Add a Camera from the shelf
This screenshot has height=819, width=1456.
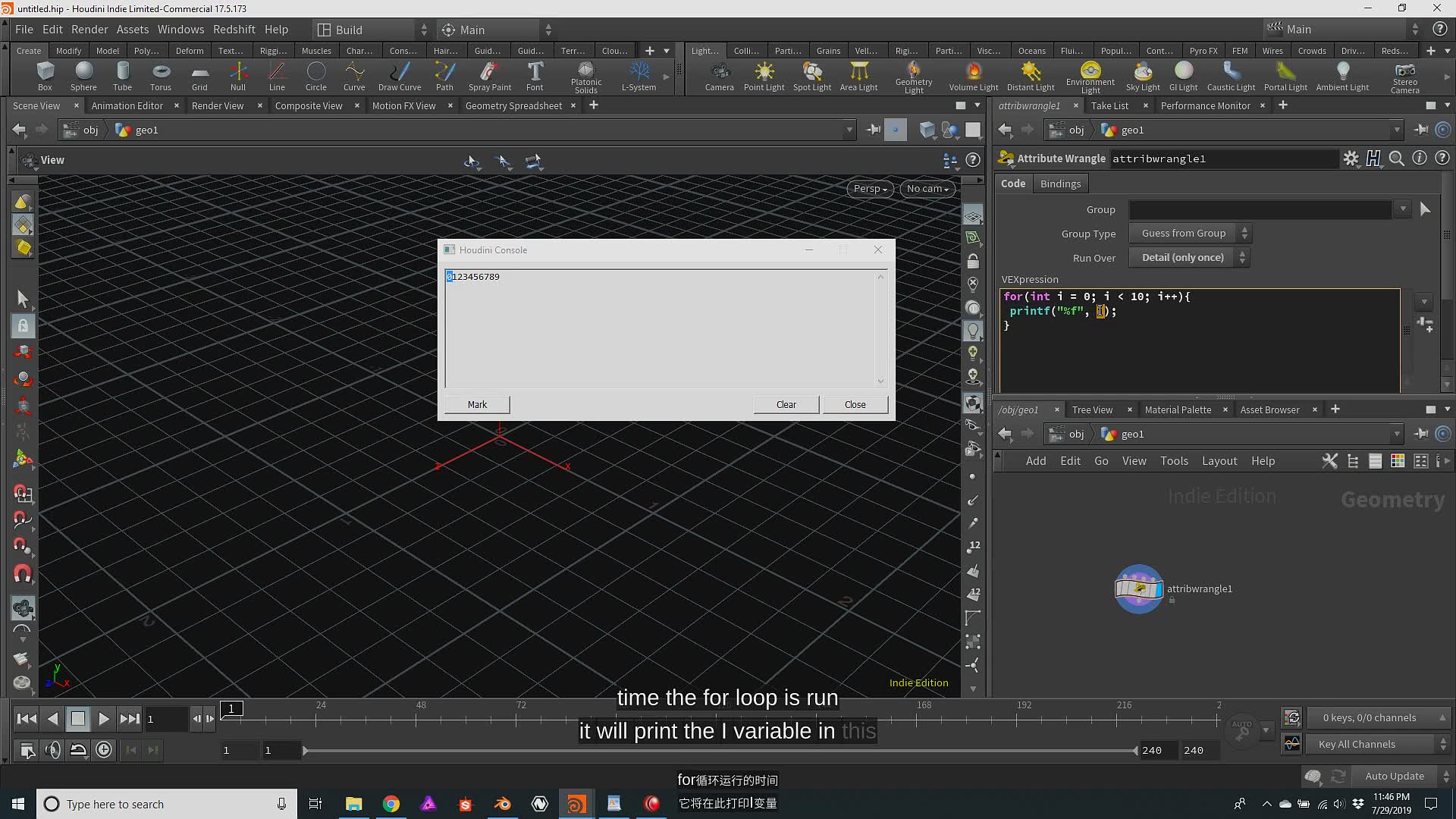(719, 77)
